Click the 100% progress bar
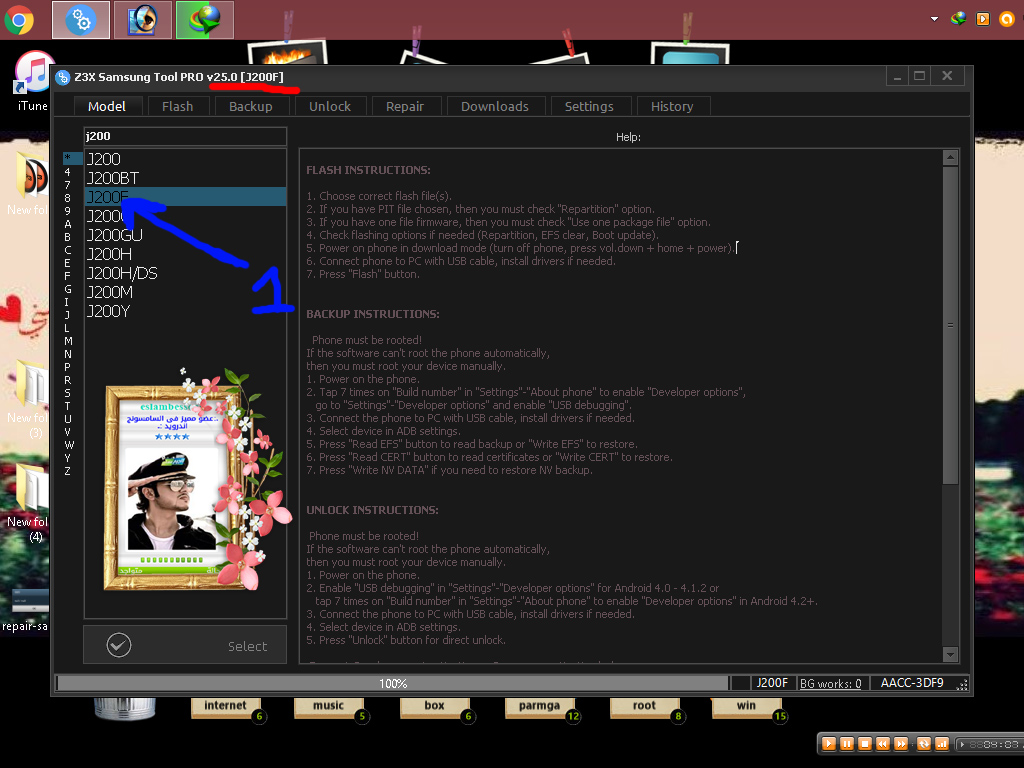 [392, 683]
